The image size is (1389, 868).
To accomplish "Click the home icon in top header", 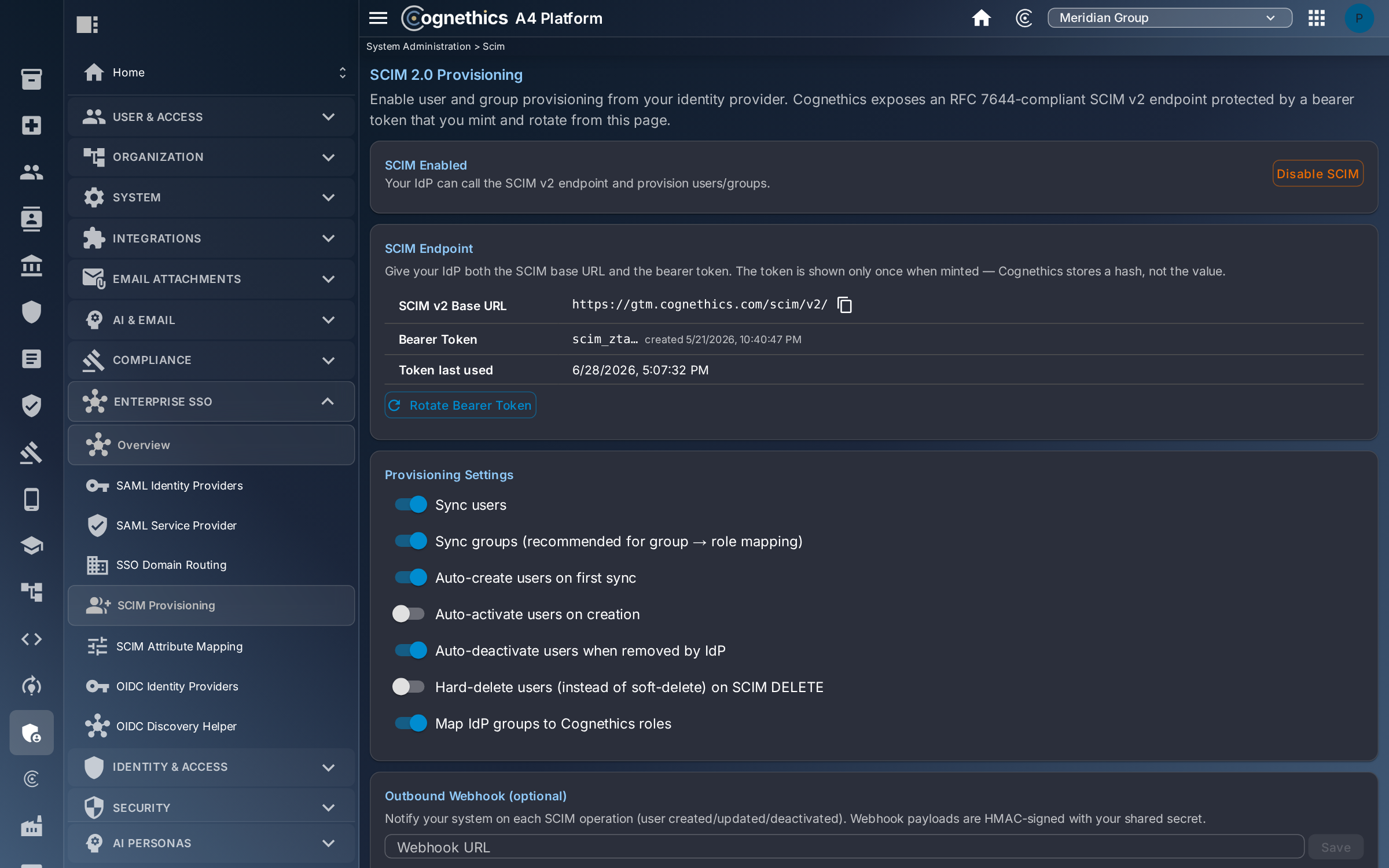I will (981, 18).
